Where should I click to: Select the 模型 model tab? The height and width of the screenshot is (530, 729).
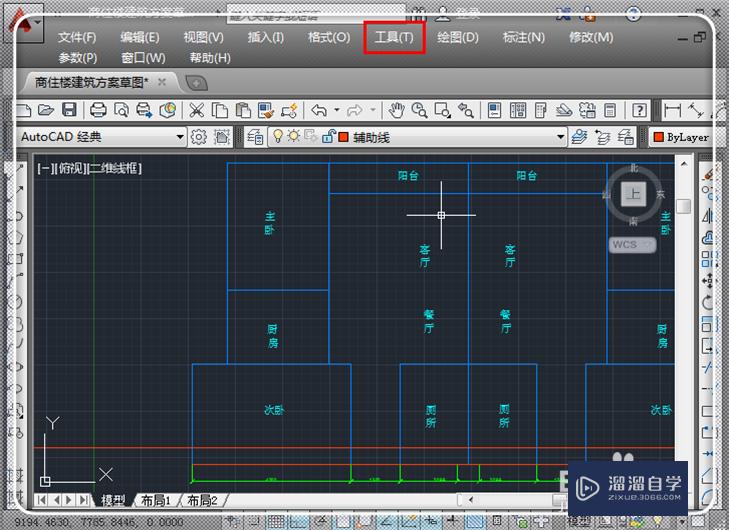click(x=113, y=501)
